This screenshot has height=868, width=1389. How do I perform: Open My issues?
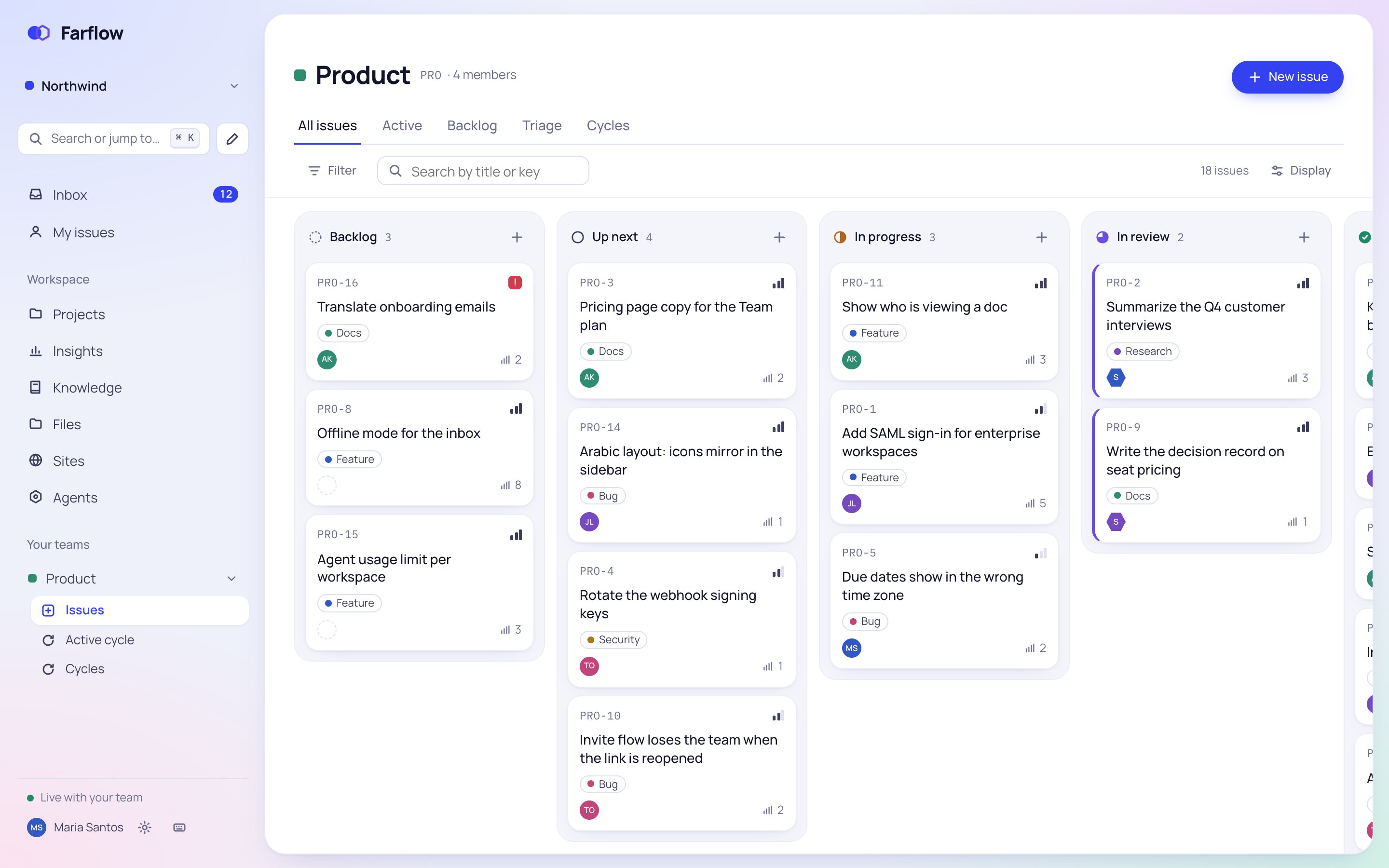click(133, 232)
